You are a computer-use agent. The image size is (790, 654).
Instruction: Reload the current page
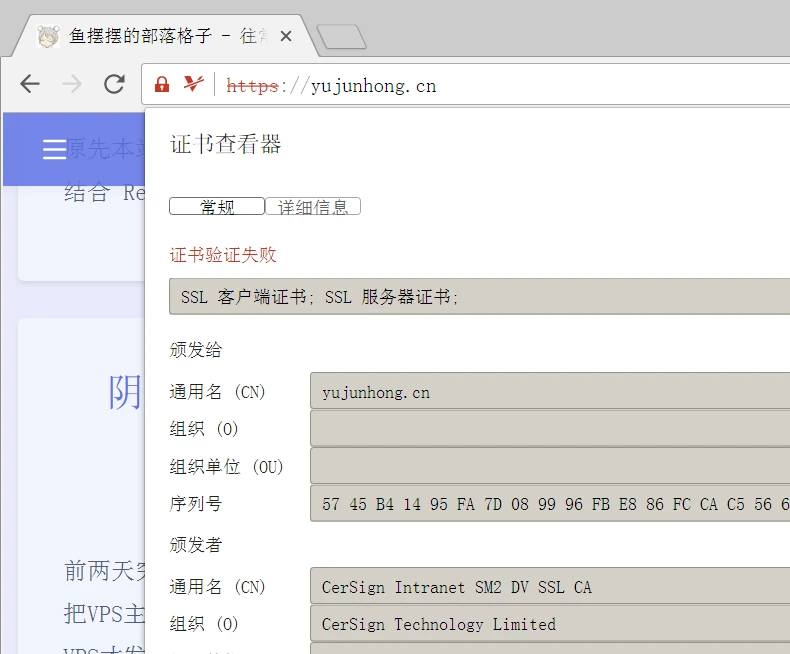(115, 84)
